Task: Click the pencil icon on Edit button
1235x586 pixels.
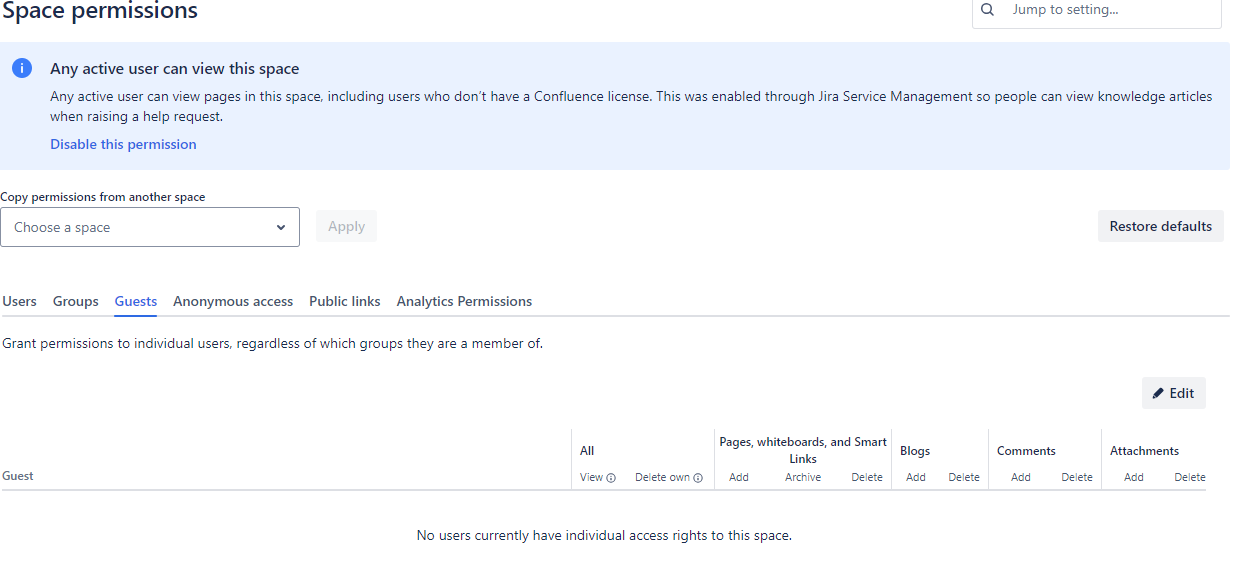Action: click(1159, 393)
